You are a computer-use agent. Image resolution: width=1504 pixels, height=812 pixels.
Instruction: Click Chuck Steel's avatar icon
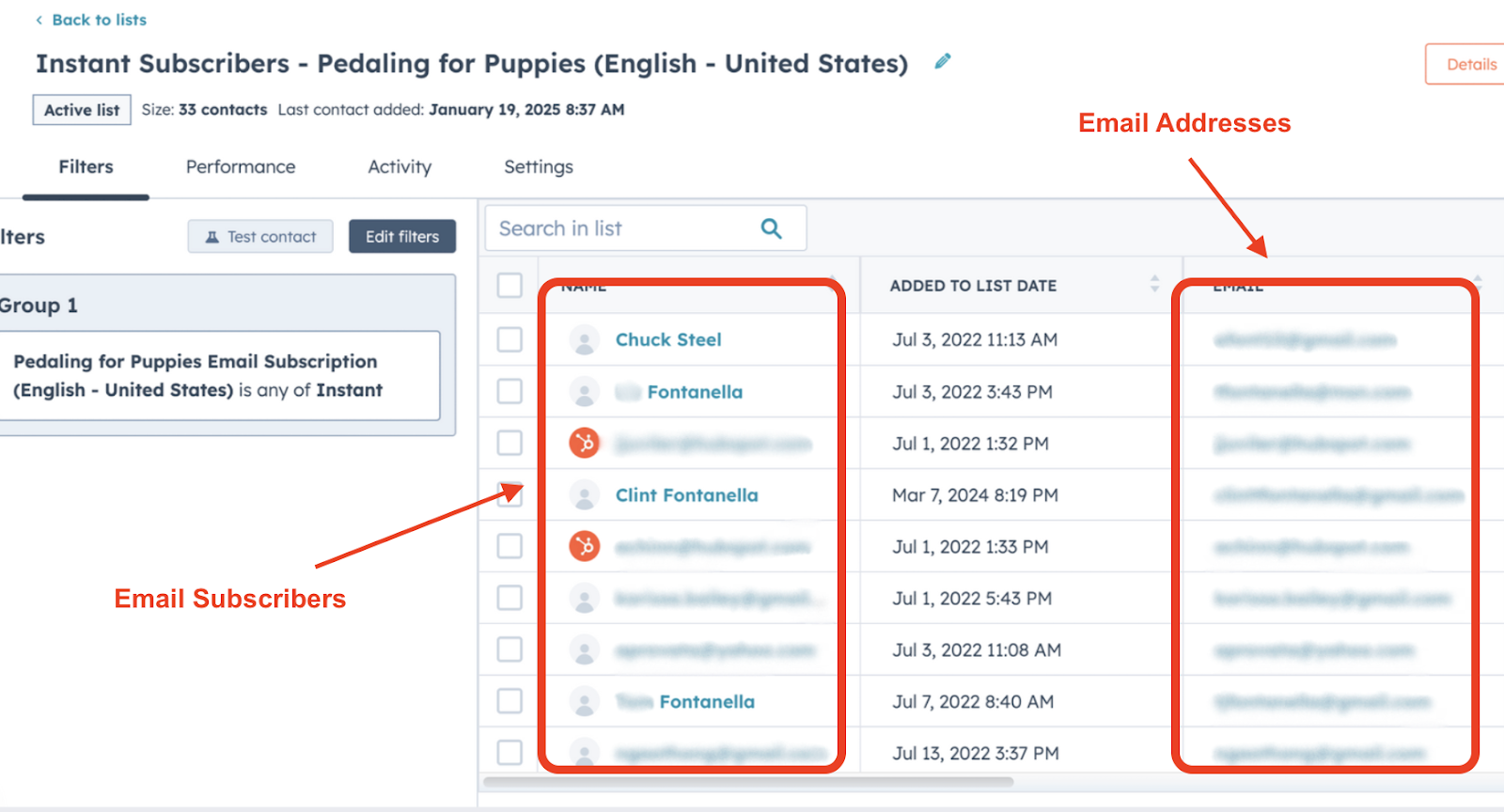[585, 340]
